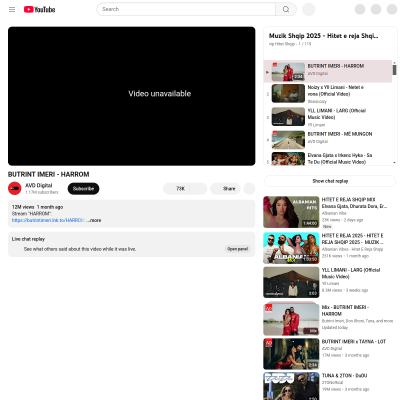Like the video with 73K likes
400x400 pixels.
[177, 189]
